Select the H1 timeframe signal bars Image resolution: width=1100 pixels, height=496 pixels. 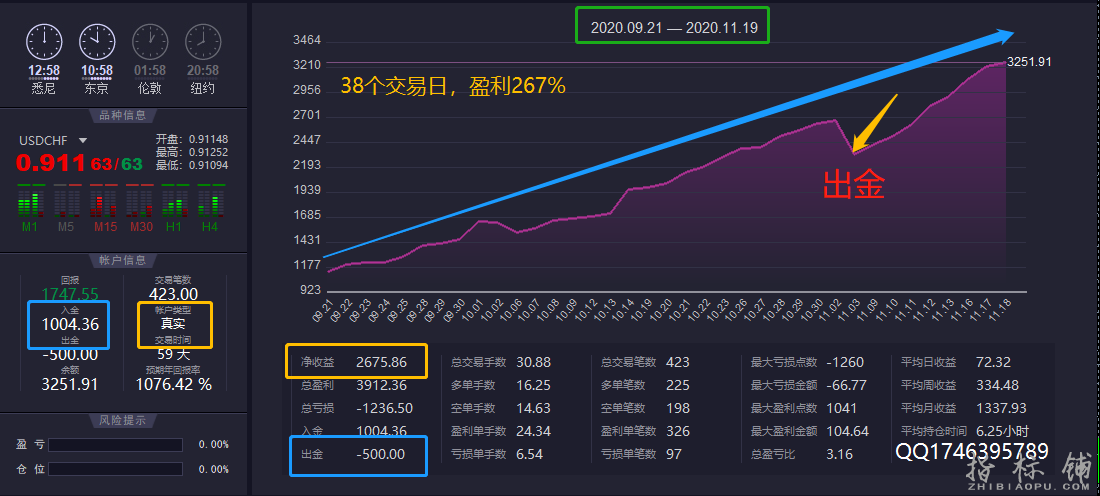point(175,206)
